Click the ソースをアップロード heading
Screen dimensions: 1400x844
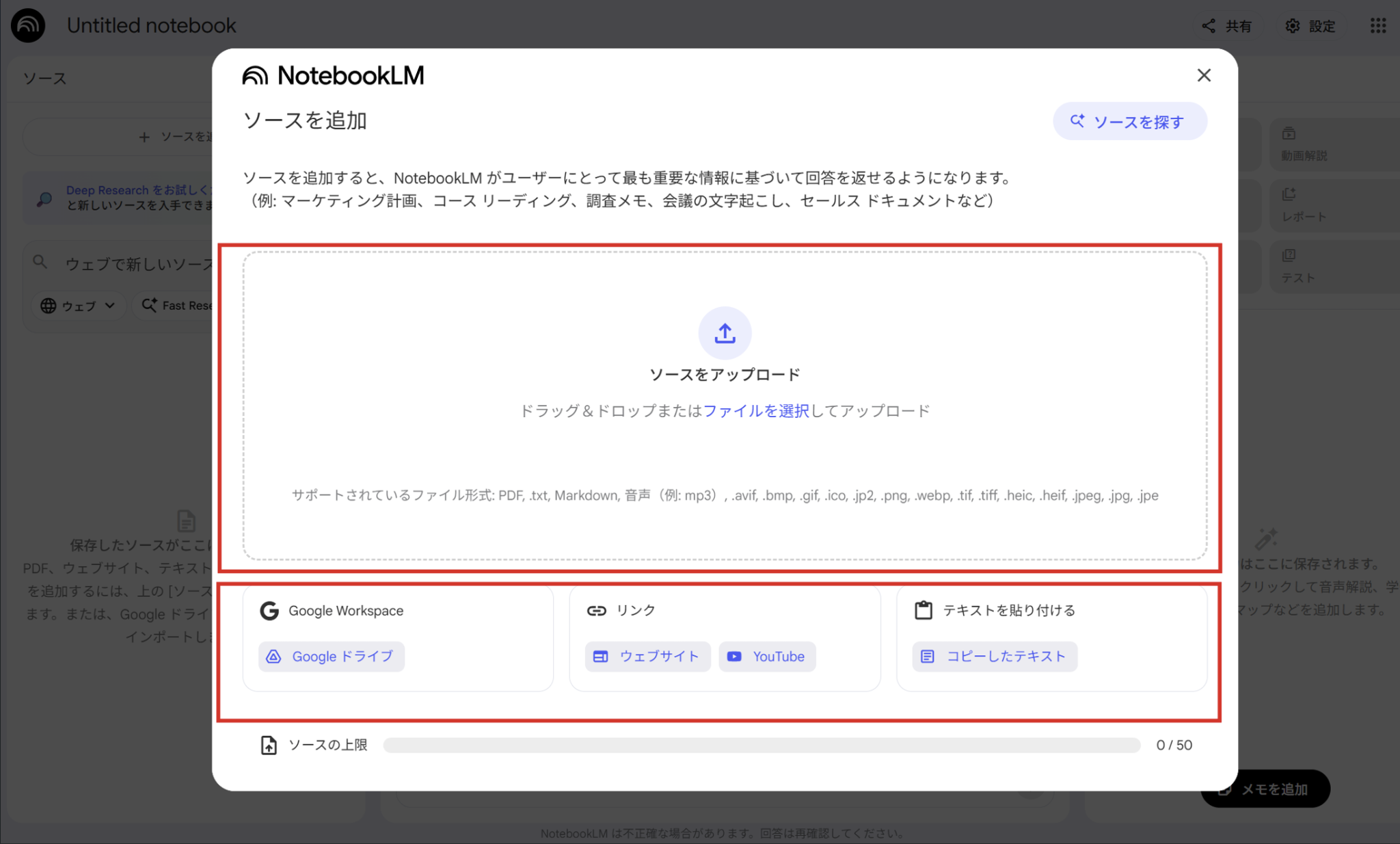tap(725, 375)
